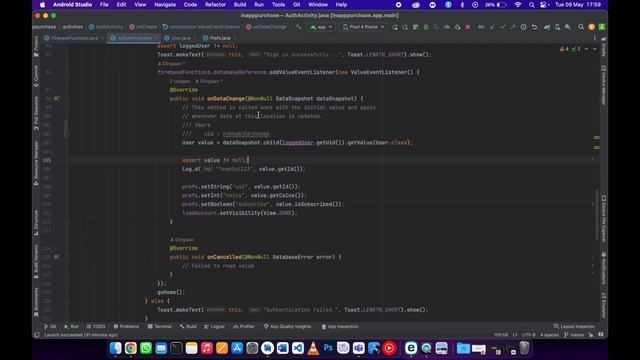Switch to the FirebaseFunctions.java tab
This screenshot has height=360, width=640.
coord(73,38)
